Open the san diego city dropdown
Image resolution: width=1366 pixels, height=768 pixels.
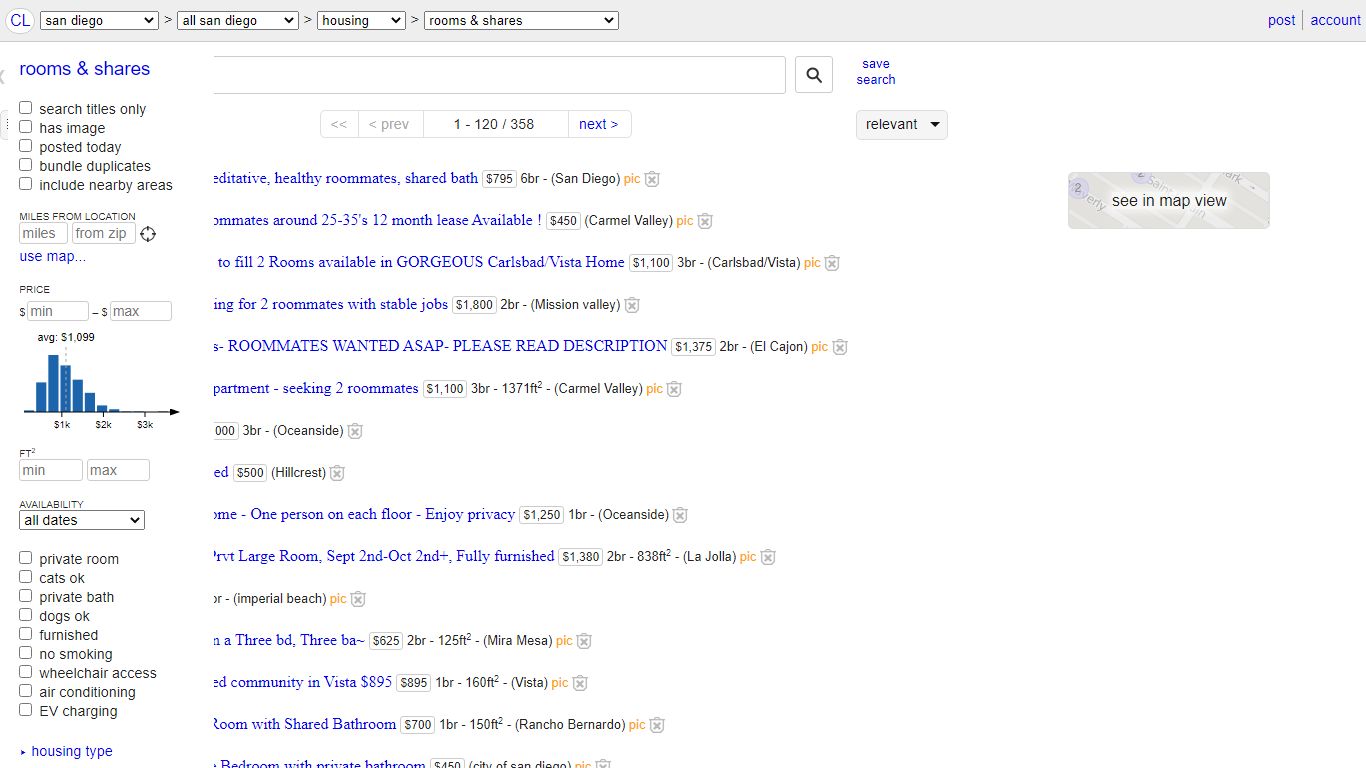(99, 20)
